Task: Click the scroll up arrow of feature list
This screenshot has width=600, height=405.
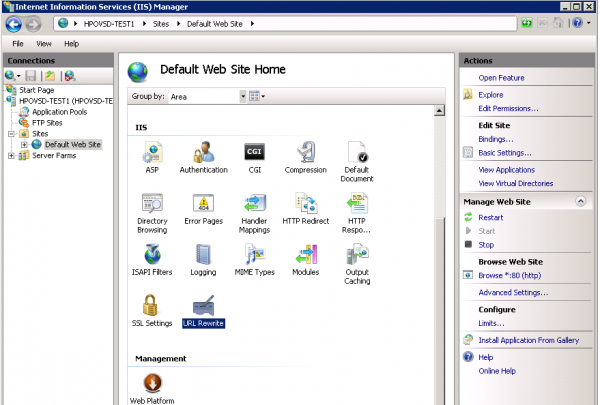Action: coord(439,111)
